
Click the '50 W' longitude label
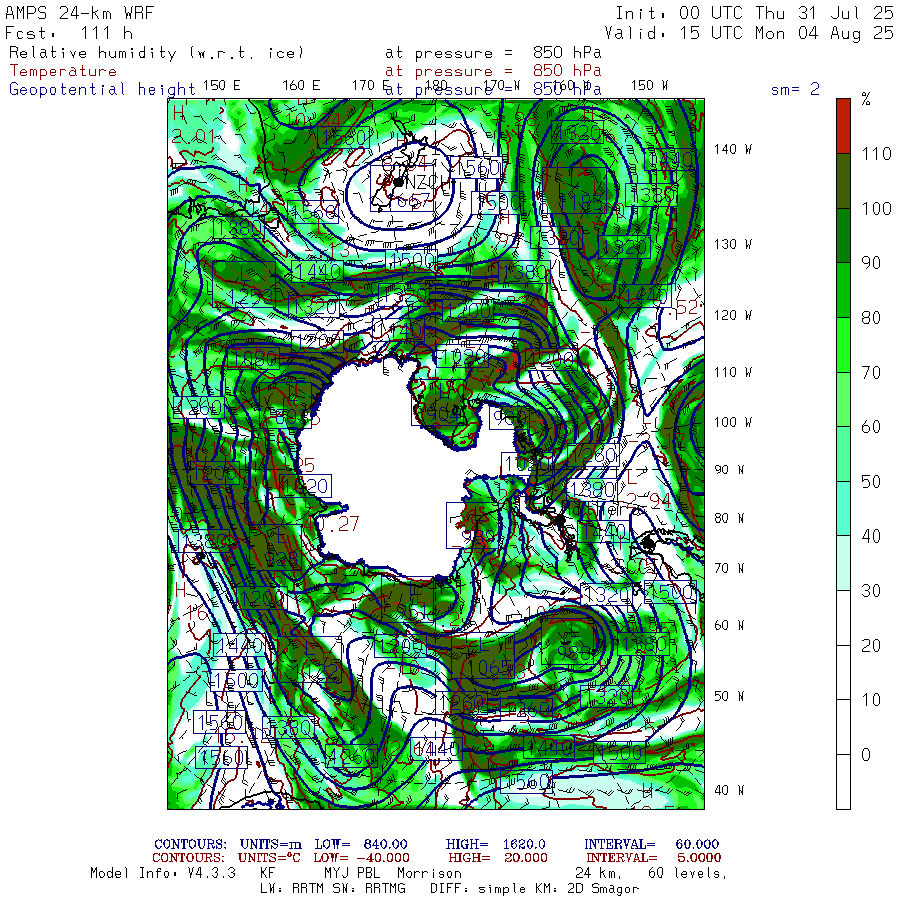tap(729, 696)
